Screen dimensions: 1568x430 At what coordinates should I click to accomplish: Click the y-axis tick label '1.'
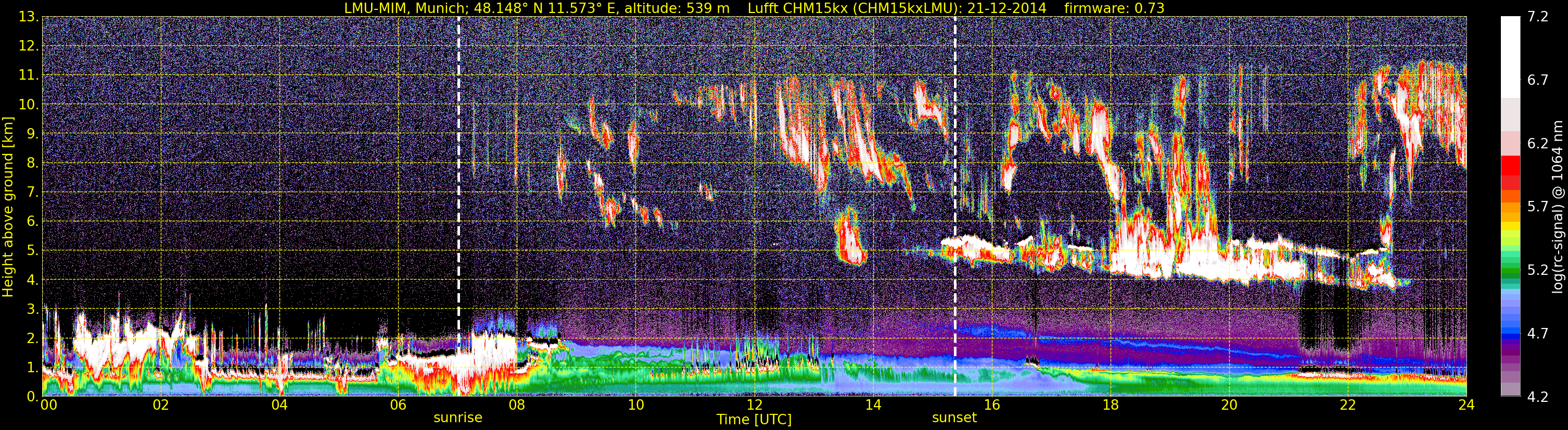(x=32, y=368)
